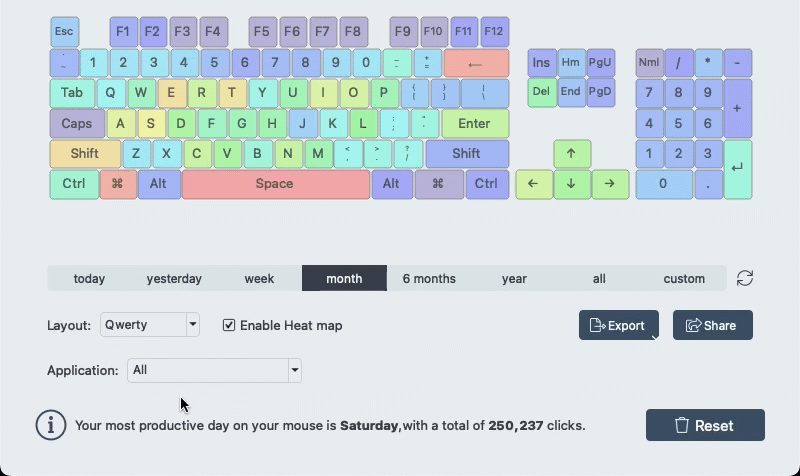Expand the Application dropdown set to All
This screenshot has width=800, height=476.
point(214,370)
